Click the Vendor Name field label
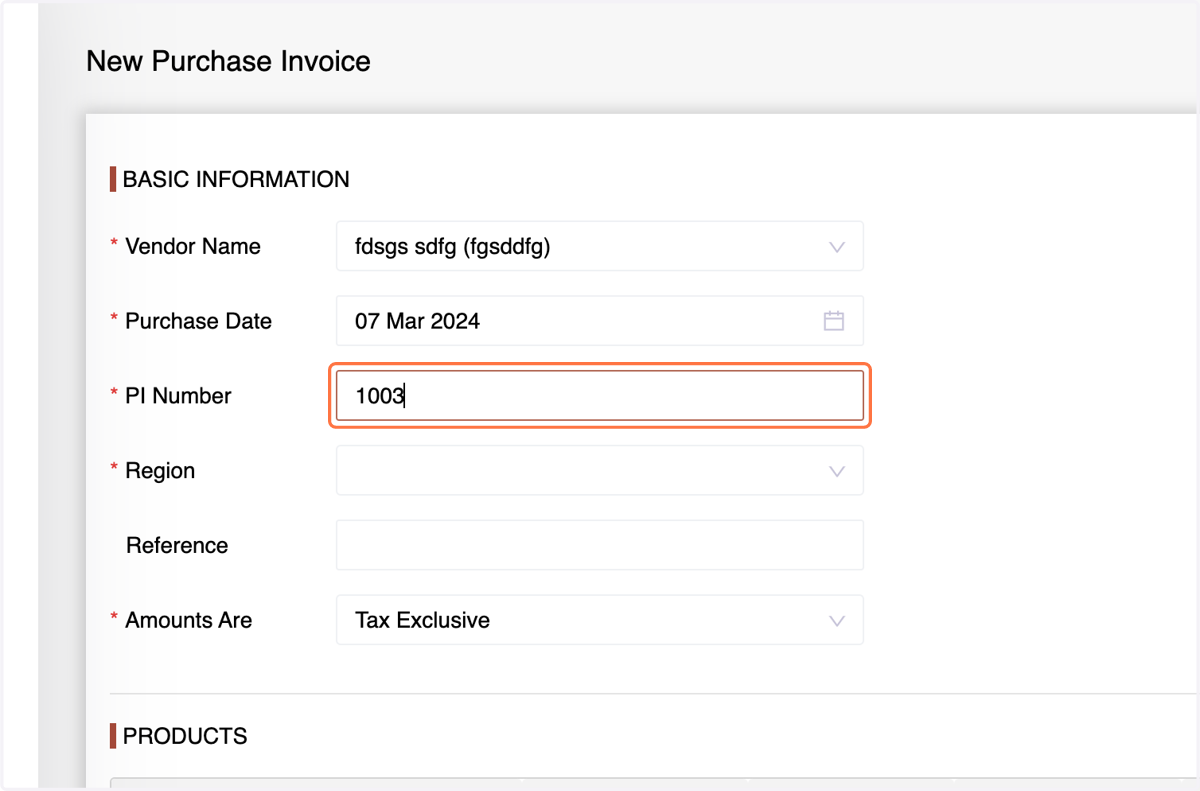Screen dimensions: 1200x791 point(193,246)
